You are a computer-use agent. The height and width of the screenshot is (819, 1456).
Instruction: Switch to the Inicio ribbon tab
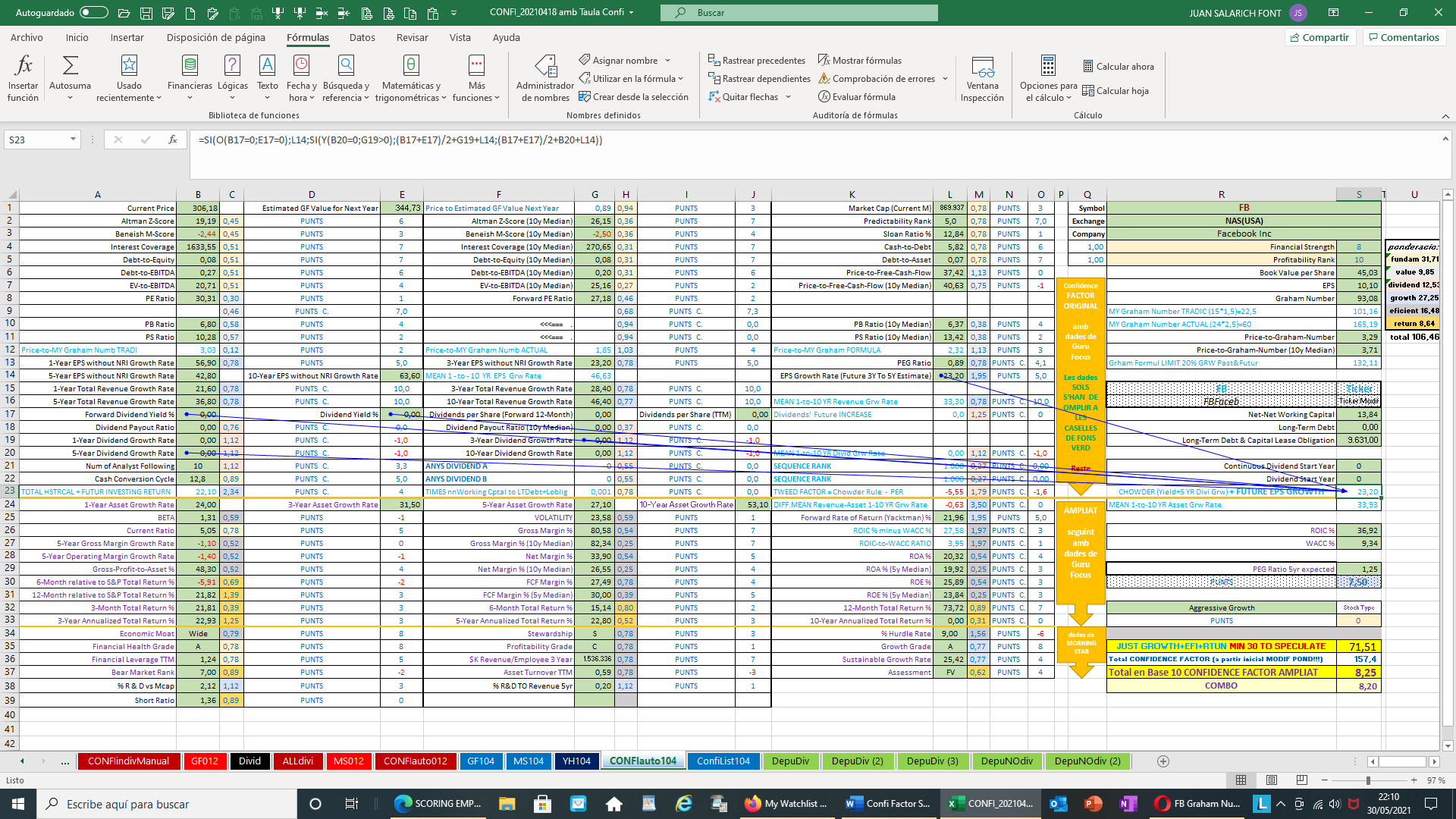coord(77,37)
